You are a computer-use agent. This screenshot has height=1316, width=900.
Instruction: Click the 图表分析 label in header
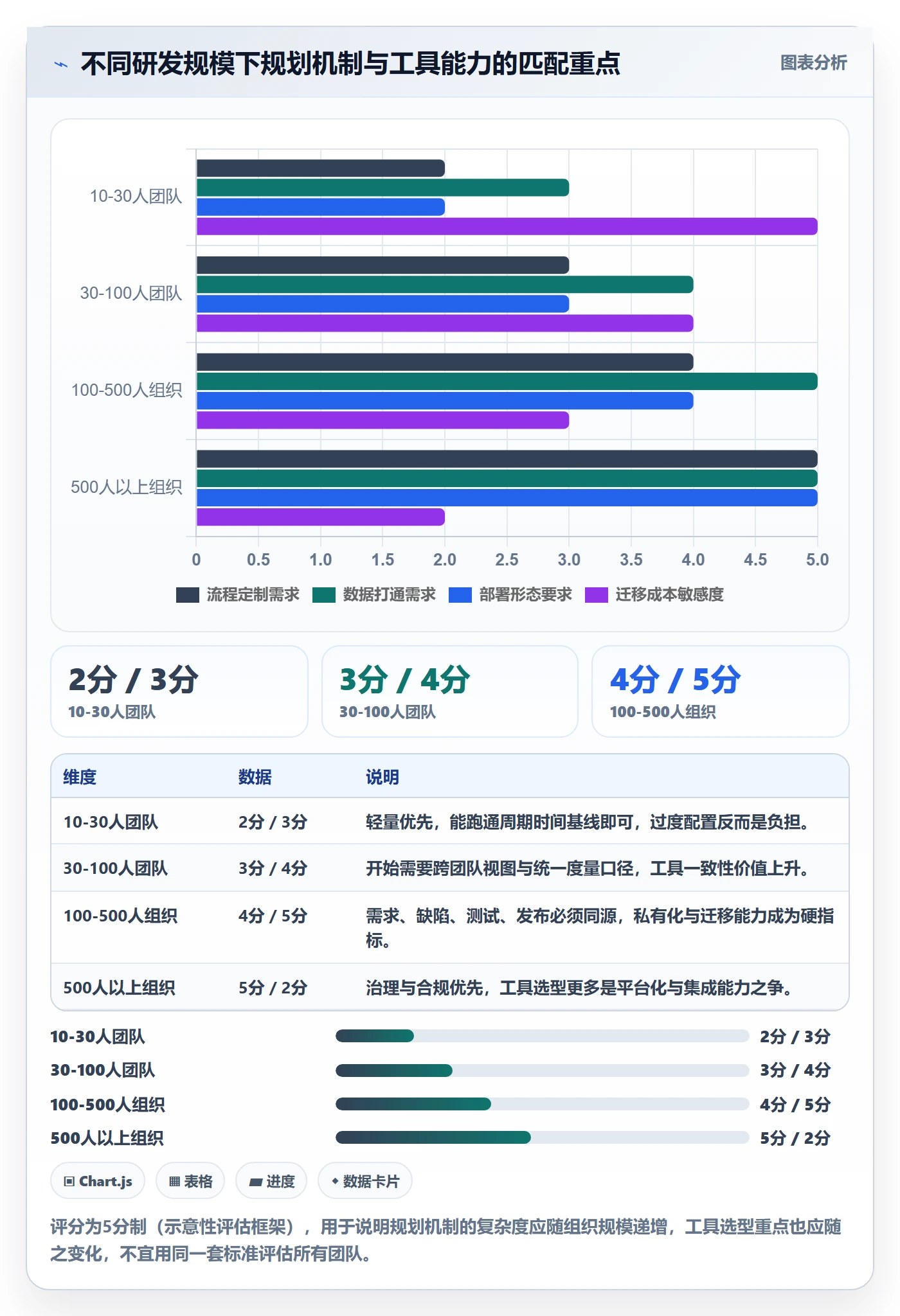[x=813, y=63]
